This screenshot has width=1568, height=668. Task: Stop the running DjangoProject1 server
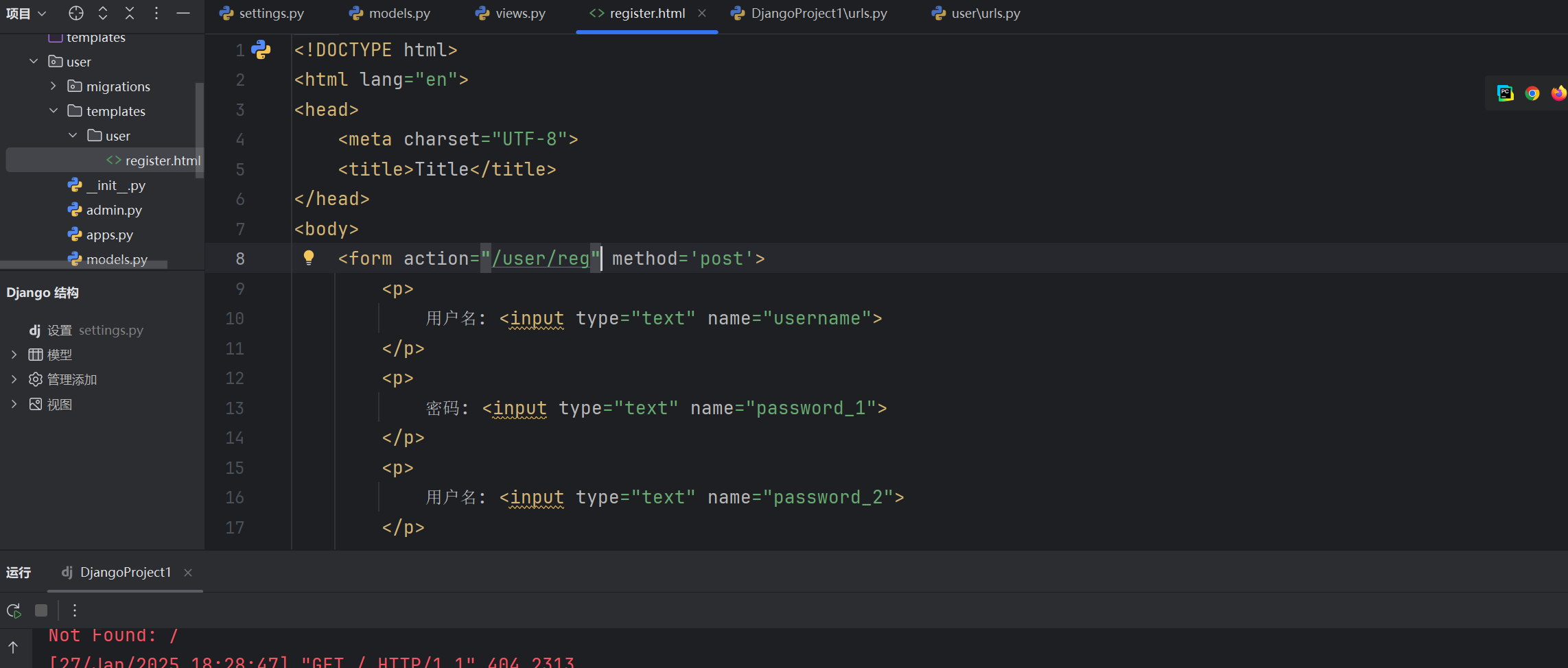click(41, 610)
